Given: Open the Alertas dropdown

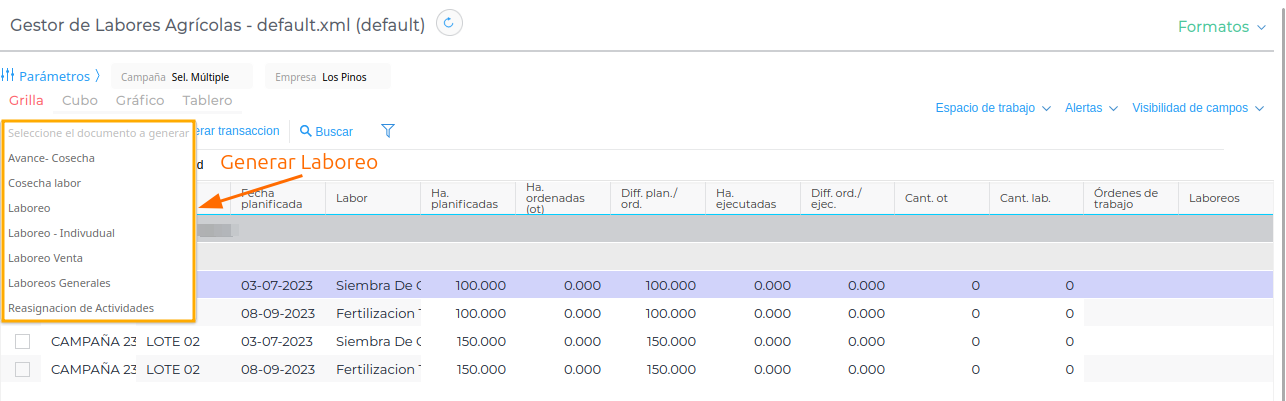Looking at the screenshot, I should click(x=1090, y=108).
